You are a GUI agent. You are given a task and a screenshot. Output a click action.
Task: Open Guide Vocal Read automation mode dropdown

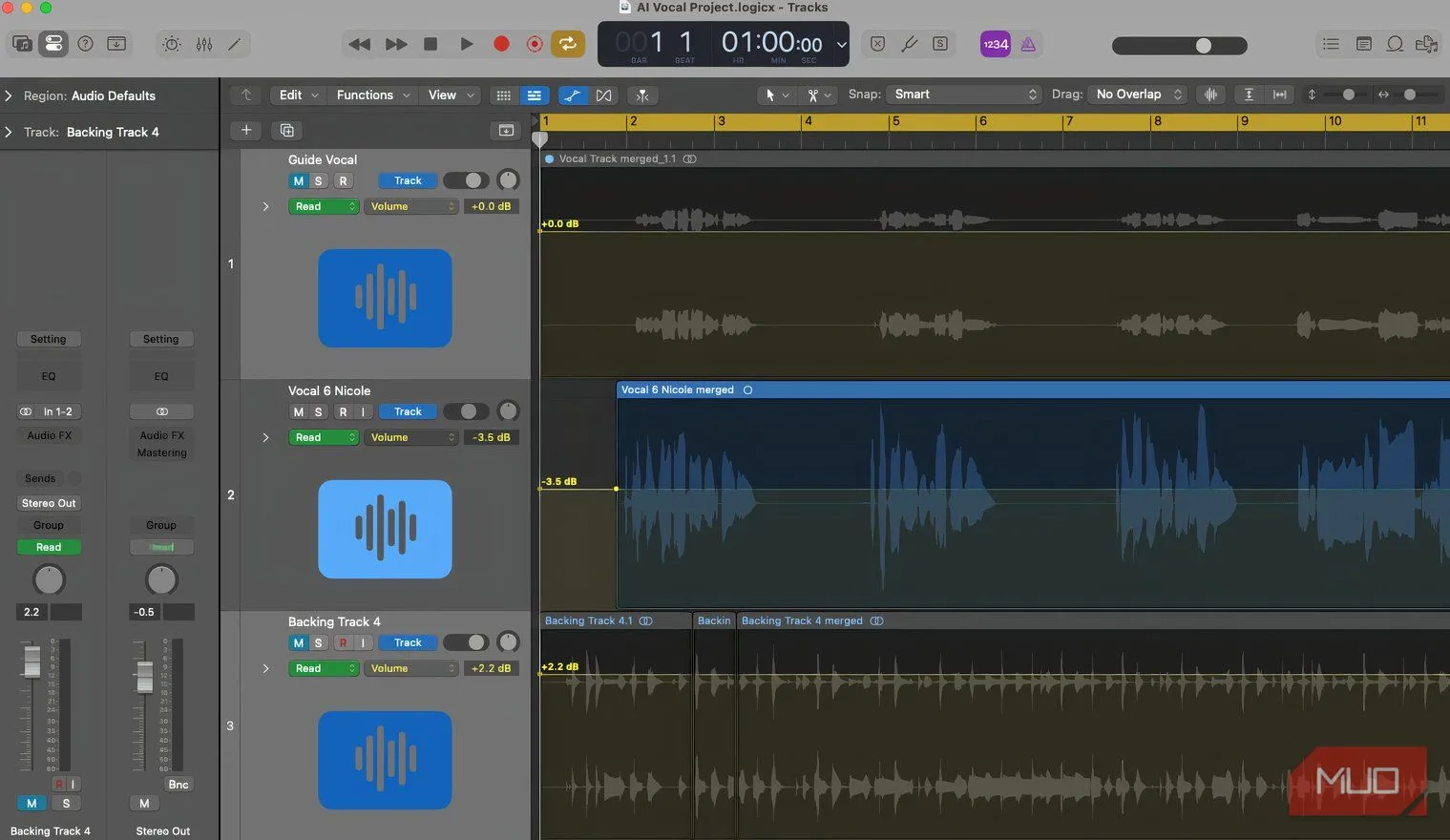[x=323, y=206]
